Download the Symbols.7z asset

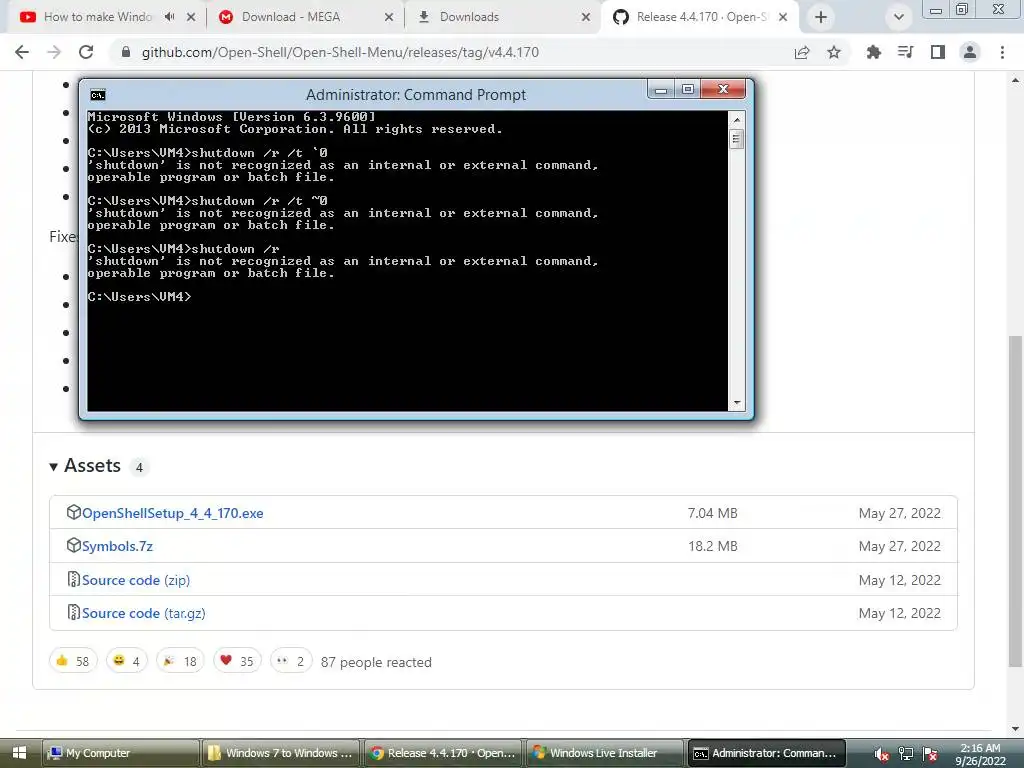tap(118, 547)
